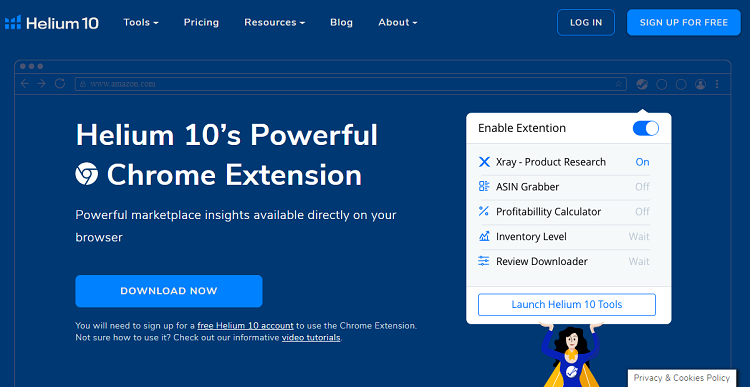Click the superhero woman illustration
The width and height of the screenshot is (750, 387).
[x=571, y=355]
